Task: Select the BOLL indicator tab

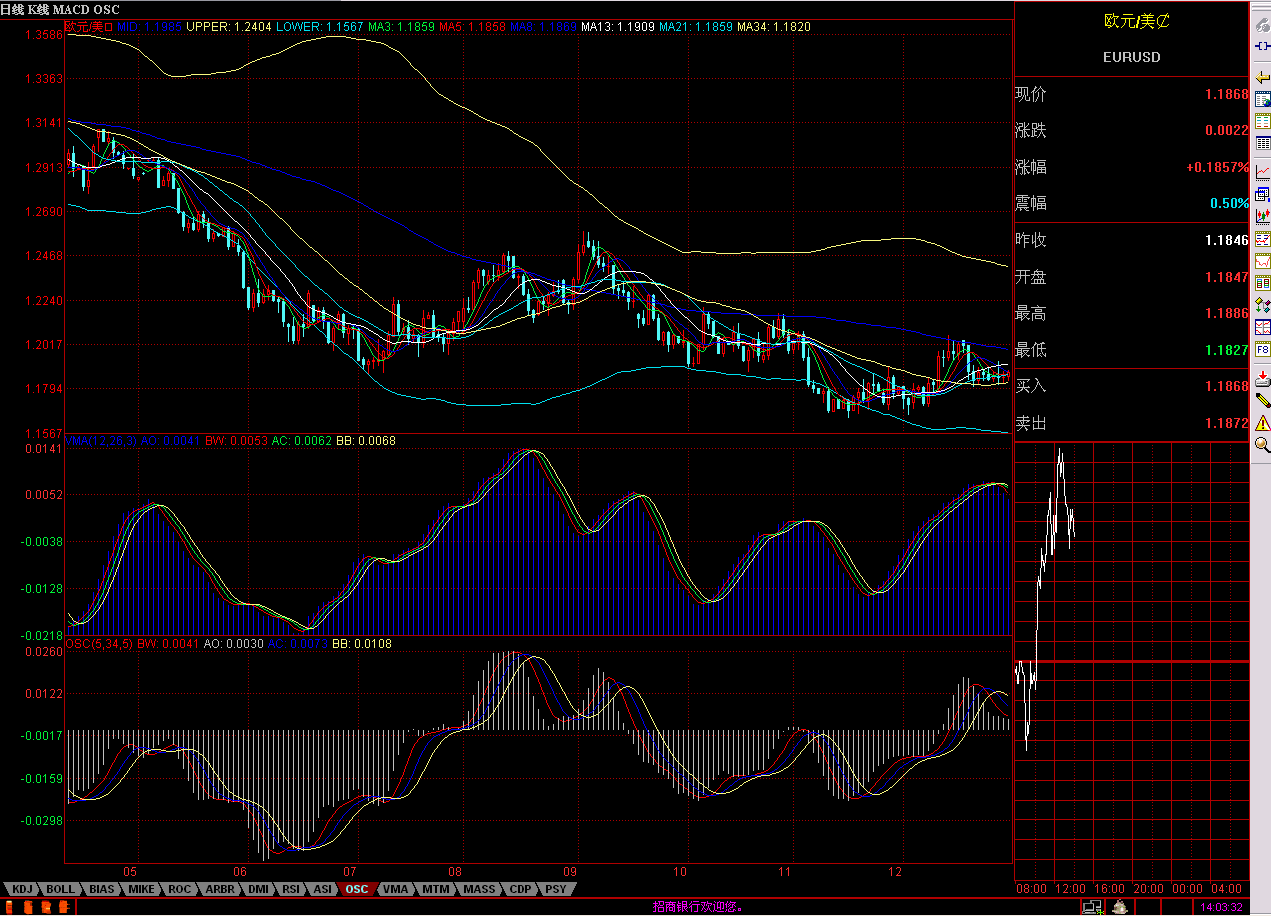Action: [60, 889]
